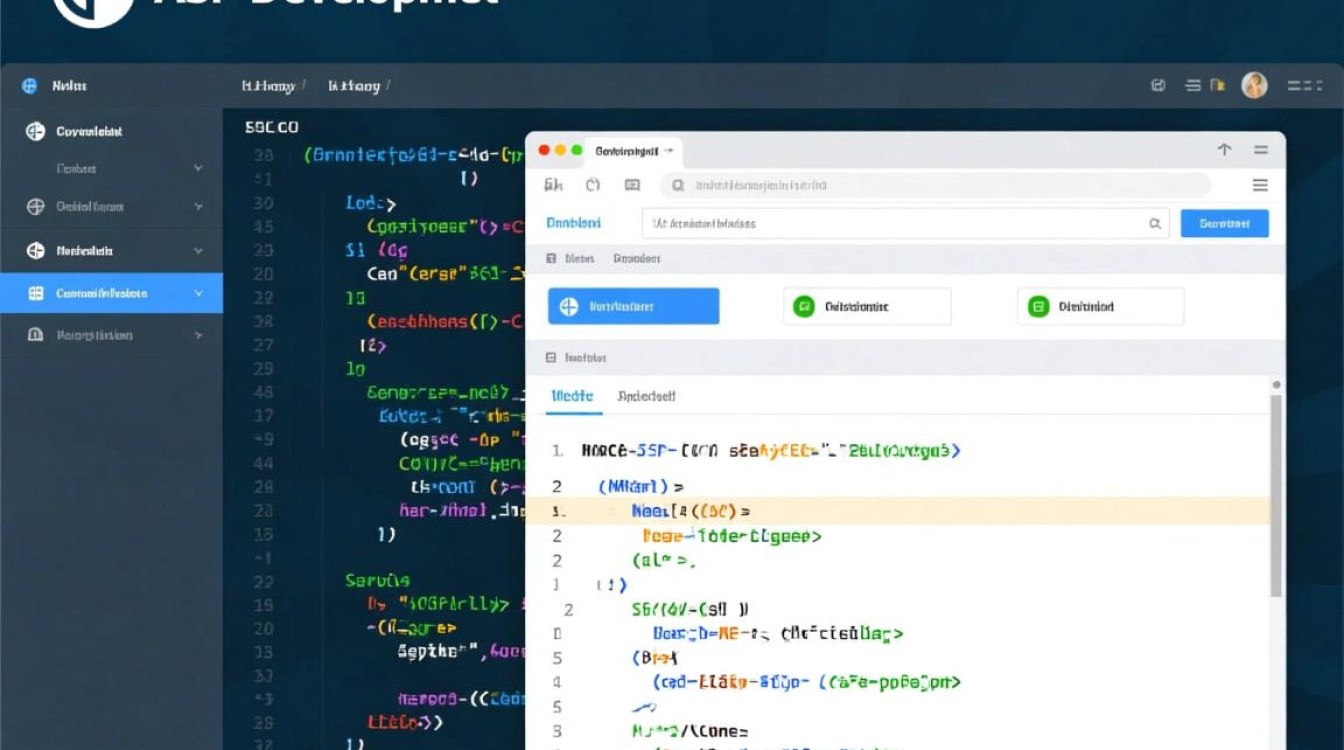The image size is (1344, 750).
Task: Click the green icon on the right card
Action: pyautogui.click(x=1038, y=307)
